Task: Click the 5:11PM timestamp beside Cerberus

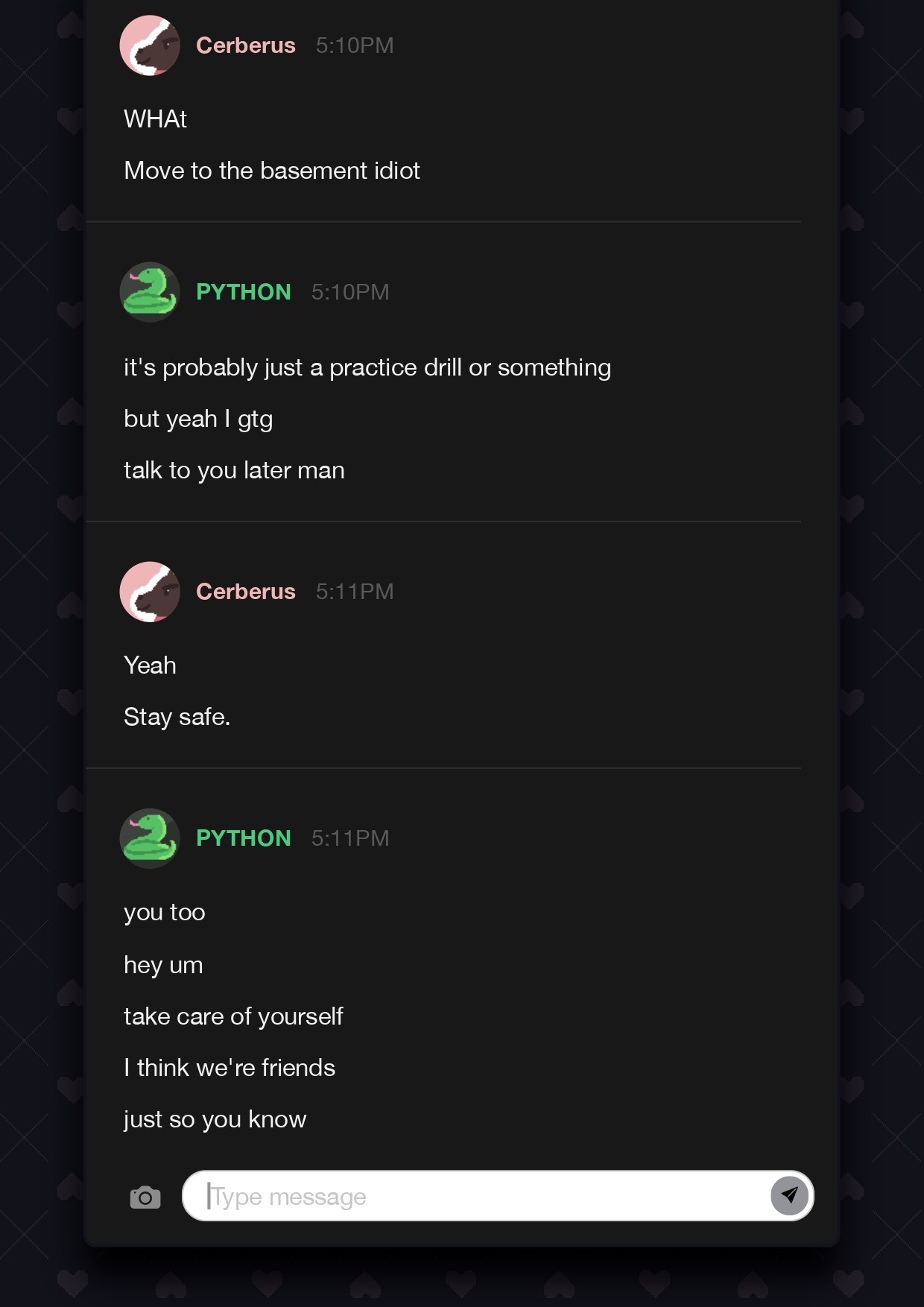Action: click(355, 592)
